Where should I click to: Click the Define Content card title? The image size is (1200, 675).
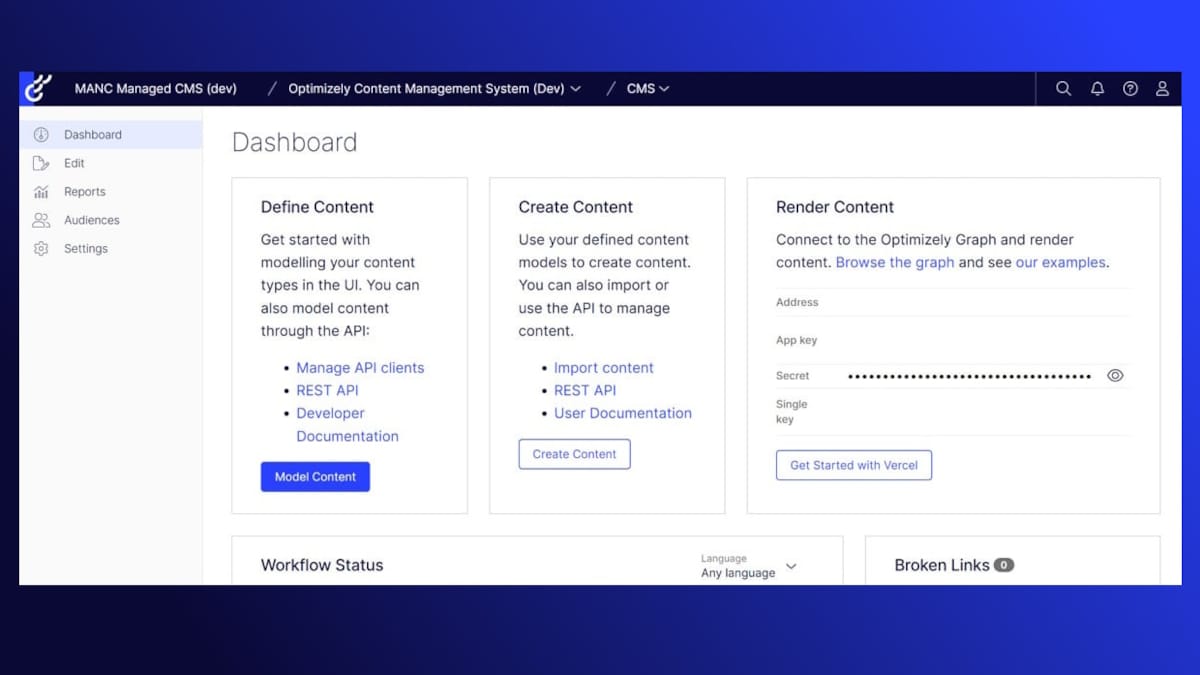click(317, 207)
